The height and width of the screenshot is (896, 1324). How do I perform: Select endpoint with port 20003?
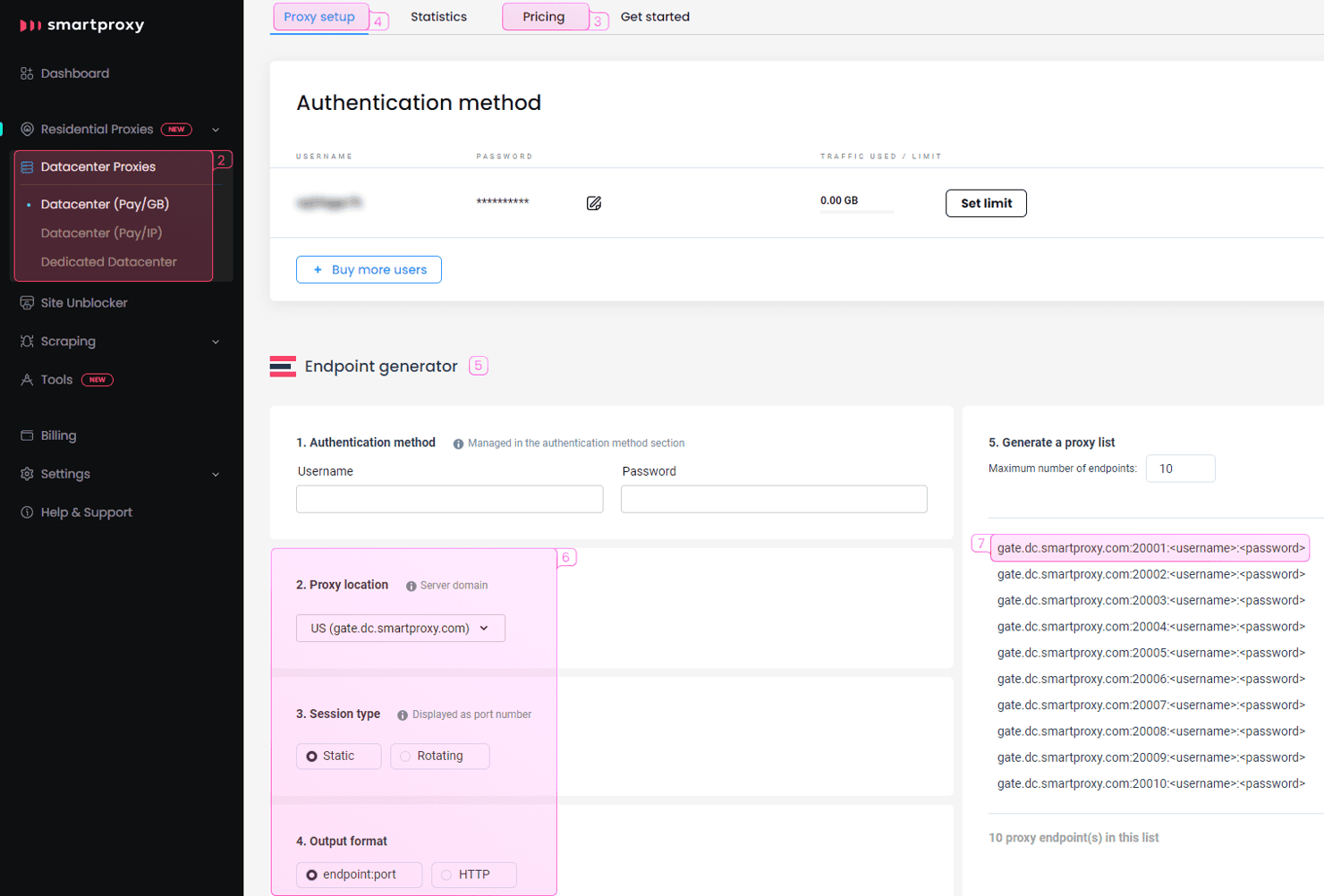point(1150,600)
